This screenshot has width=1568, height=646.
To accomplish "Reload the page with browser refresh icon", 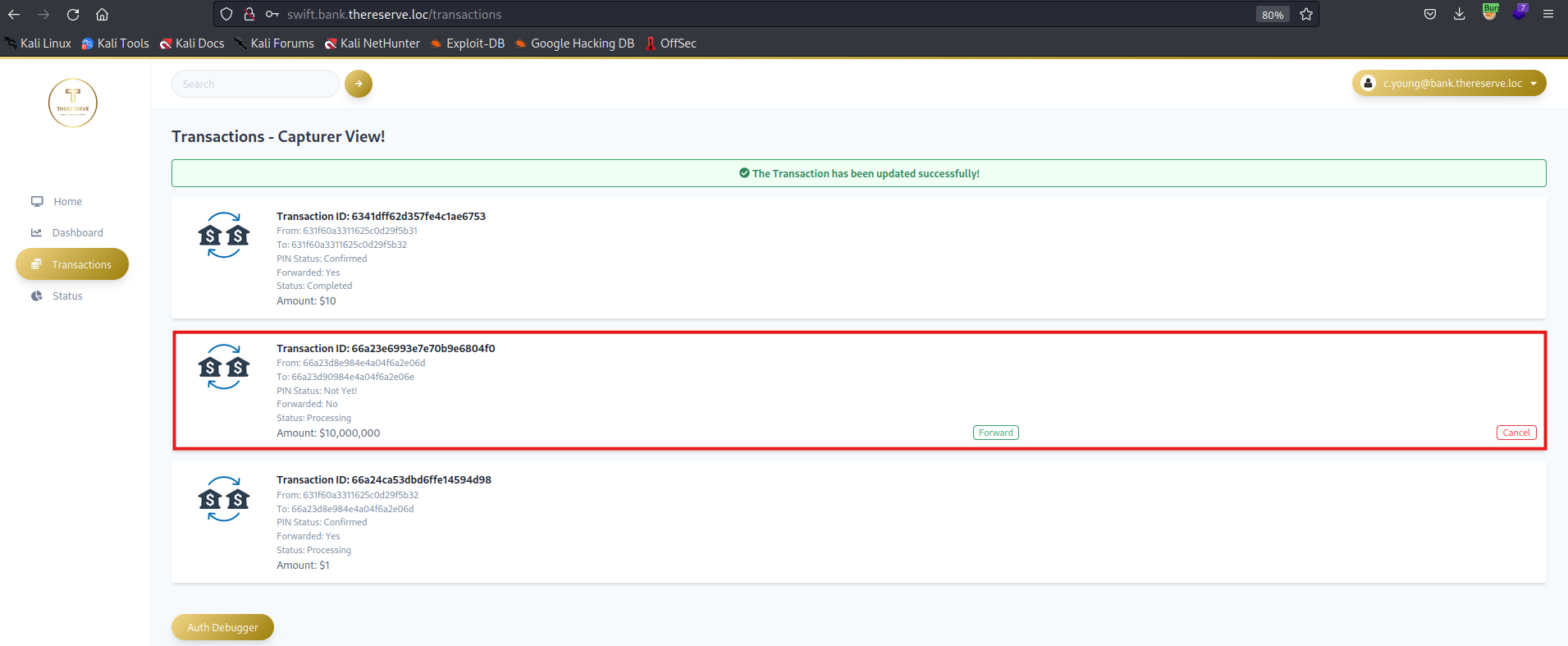I will (x=73, y=15).
